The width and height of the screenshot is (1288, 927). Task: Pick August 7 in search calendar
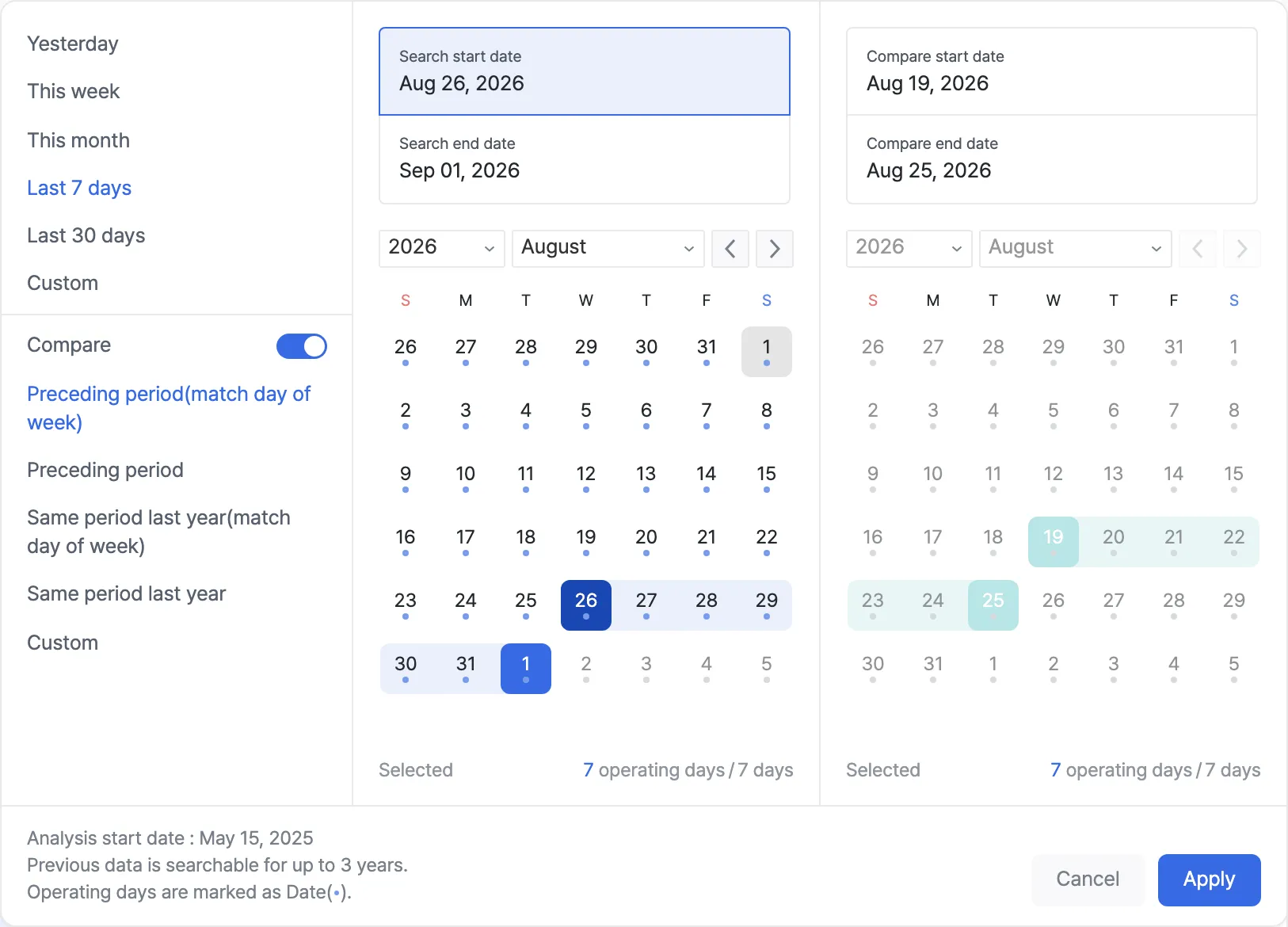click(x=707, y=415)
